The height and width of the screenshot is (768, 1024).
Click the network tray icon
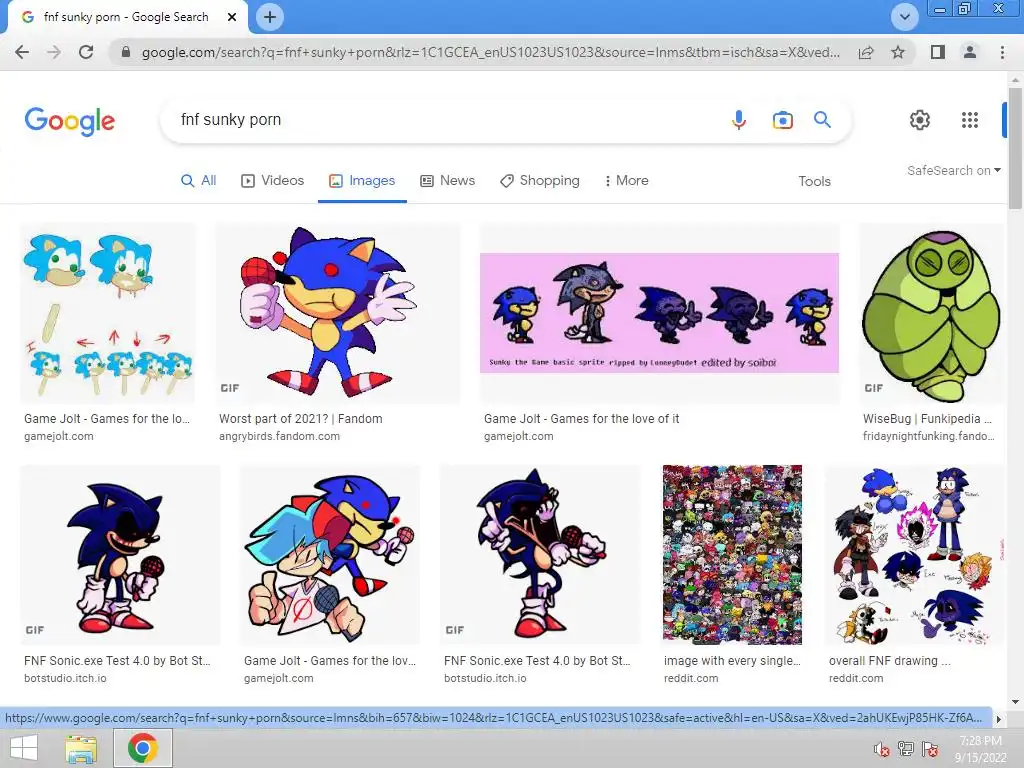tap(906, 749)
